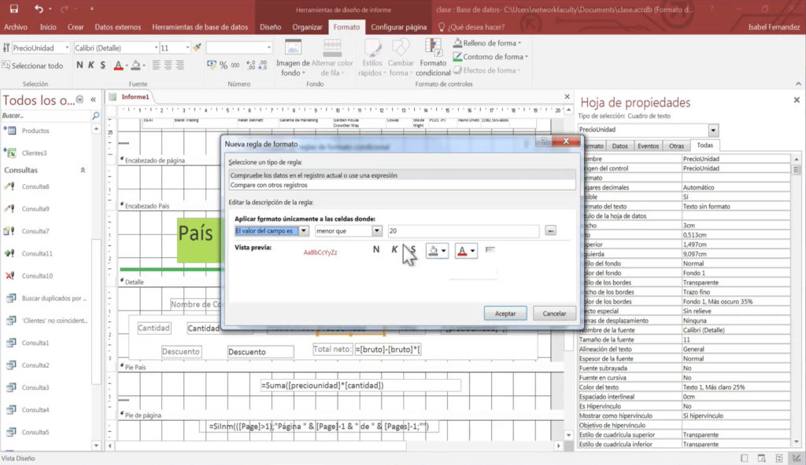
Task: Open the PrecioUnidad object selector in ribbon
Action: point(67,47)
